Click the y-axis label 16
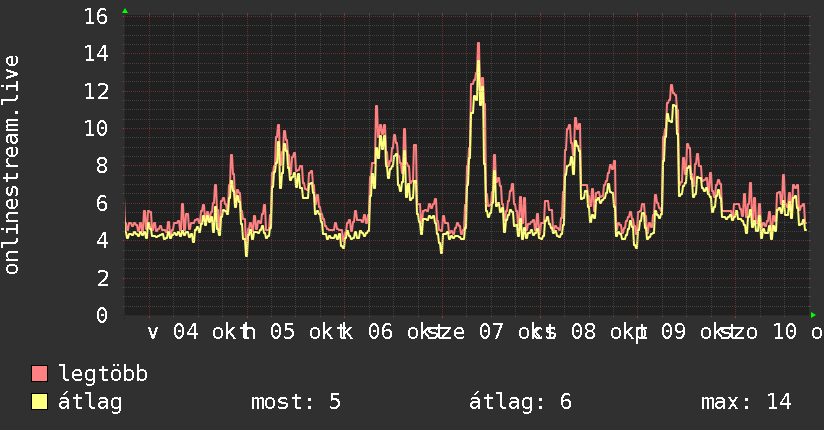 pyautogui.click(x=96, y=16)
